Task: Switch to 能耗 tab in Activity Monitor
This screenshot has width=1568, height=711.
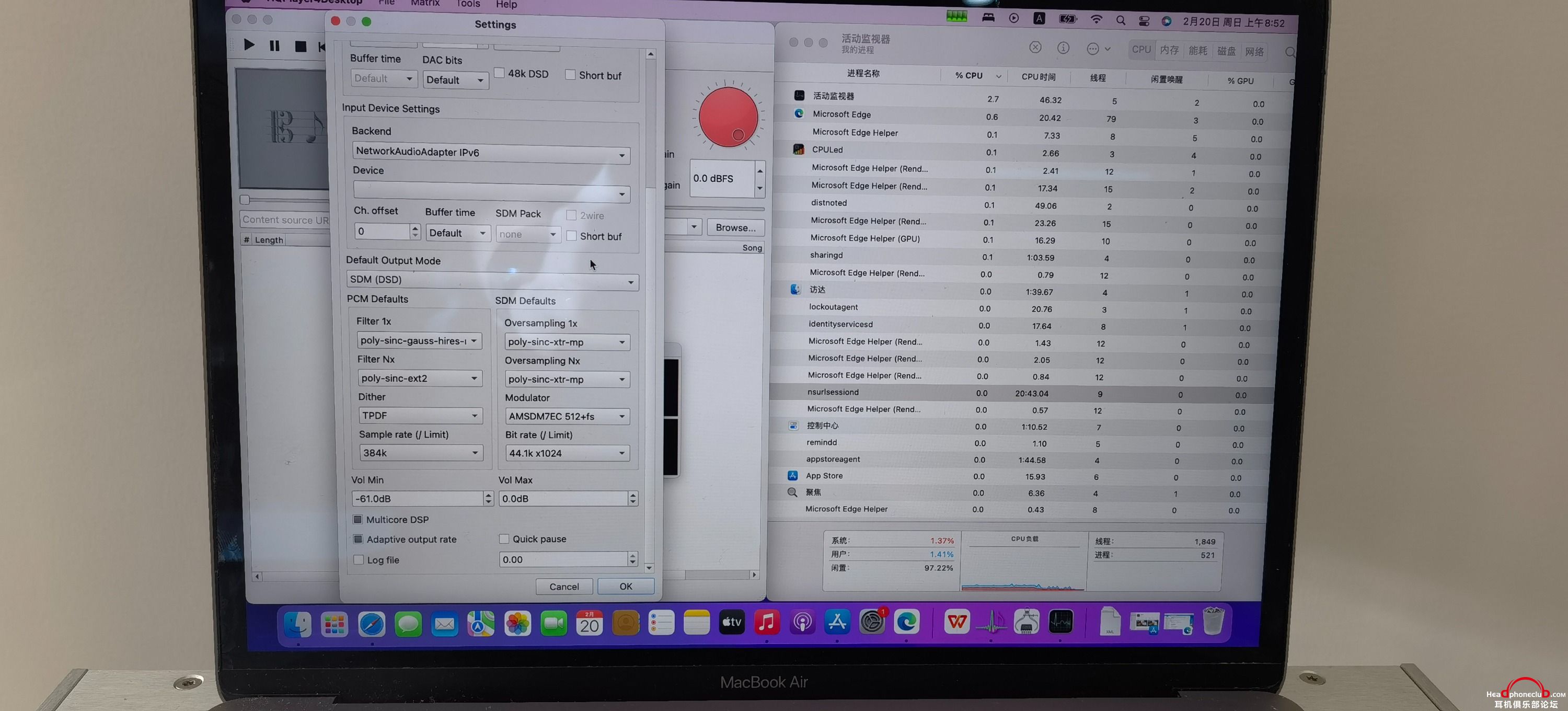Action: point(1197,51)
